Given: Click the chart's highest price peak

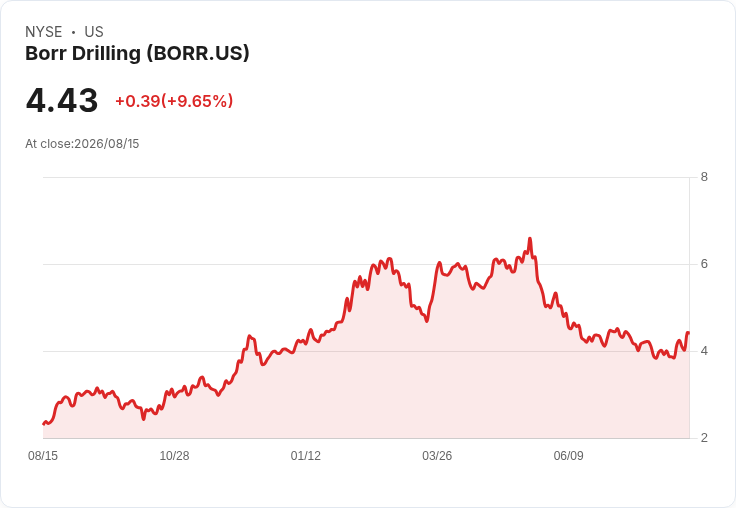Looking at the screenshot, I should tap(530, 239).
